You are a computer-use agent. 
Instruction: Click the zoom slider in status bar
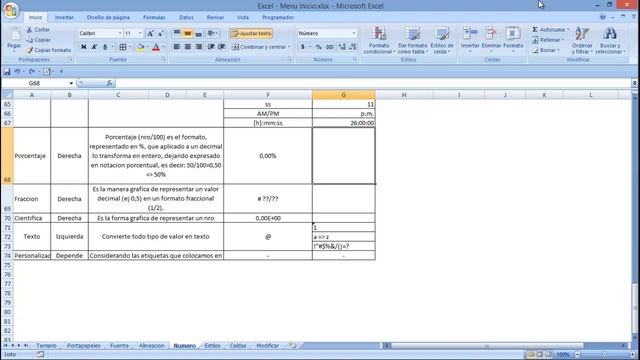tap(604, 354)
